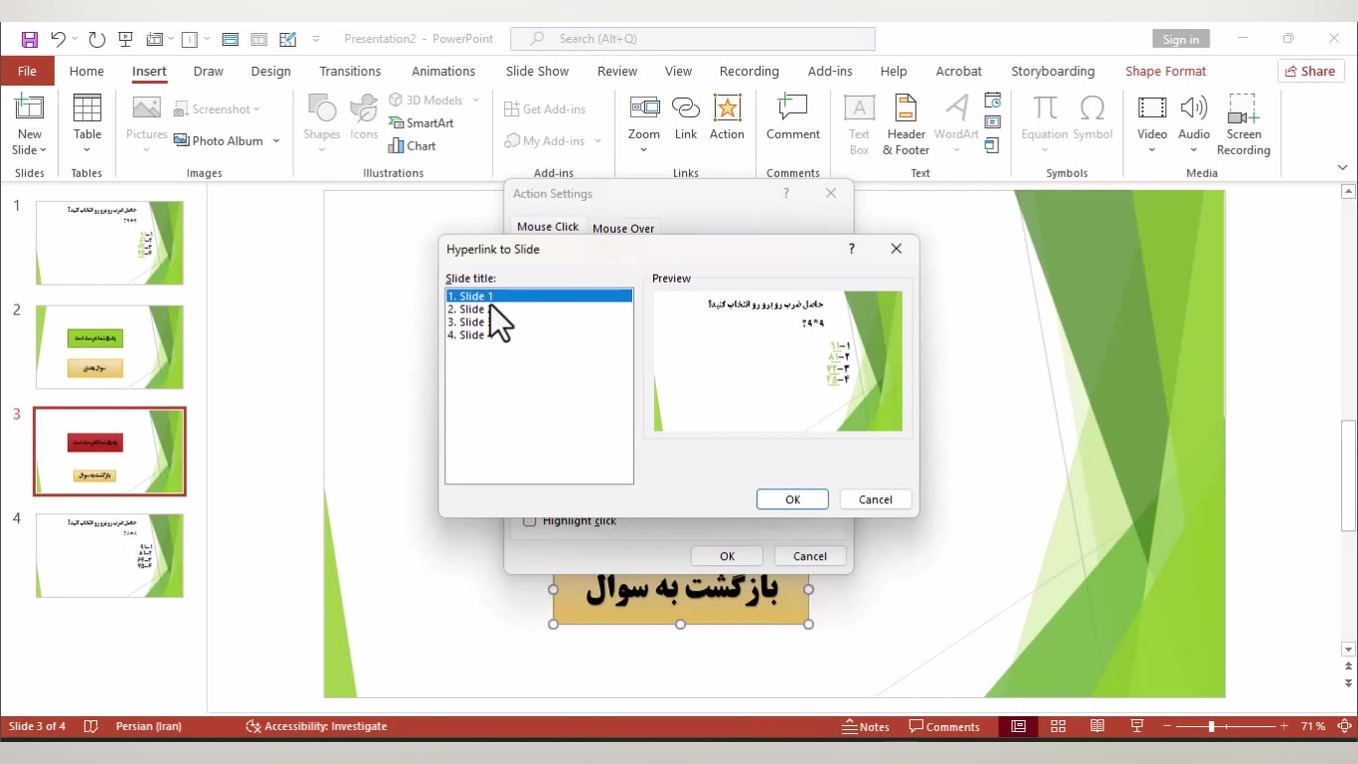This screenshot has height=764, width=1358.
Task: Add a new Comment
Action: [x=793, y=119]
